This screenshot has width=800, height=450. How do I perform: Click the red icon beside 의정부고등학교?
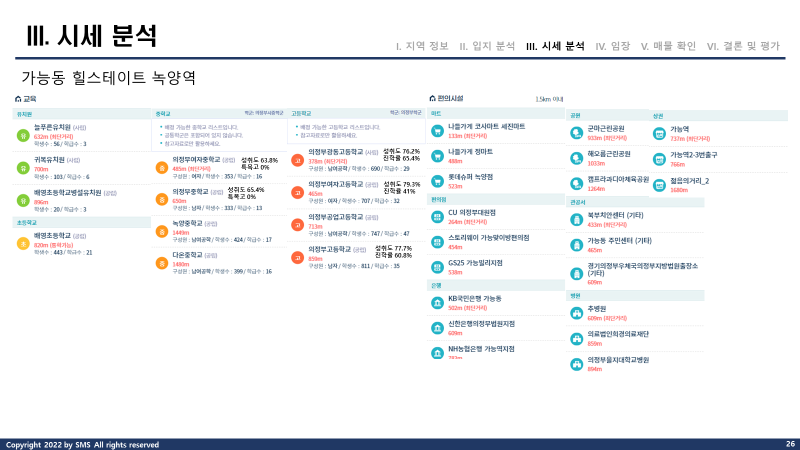click(297, 258)
